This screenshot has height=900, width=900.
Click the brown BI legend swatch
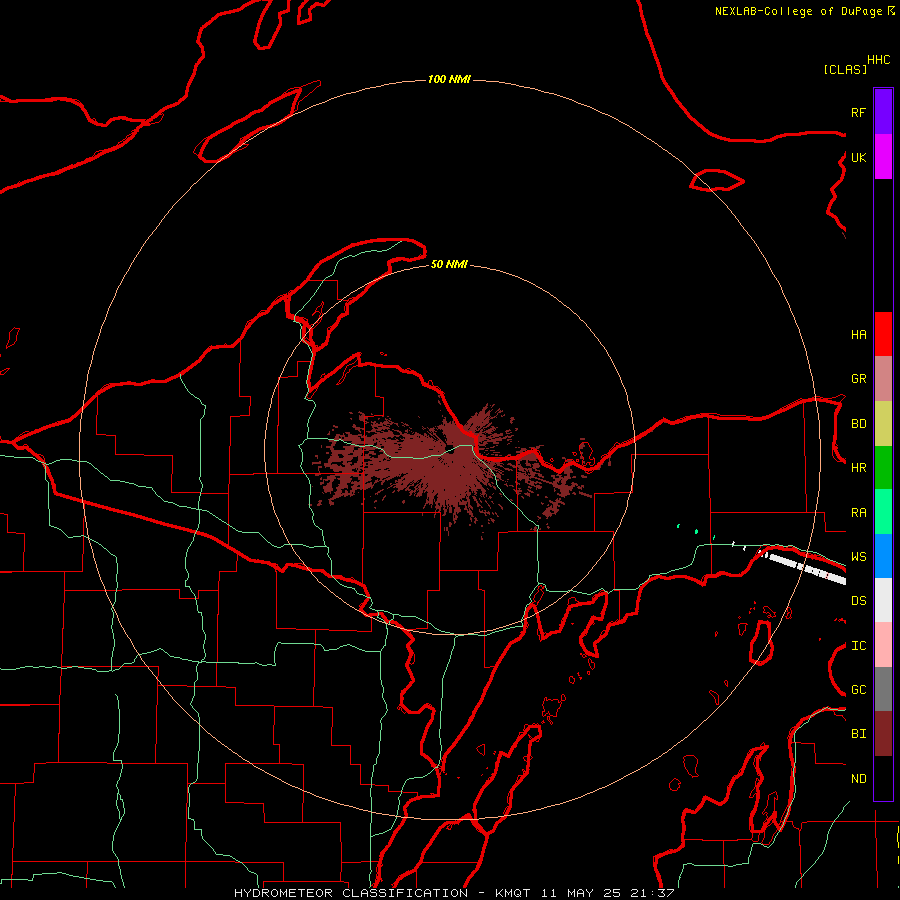point(883,734)
